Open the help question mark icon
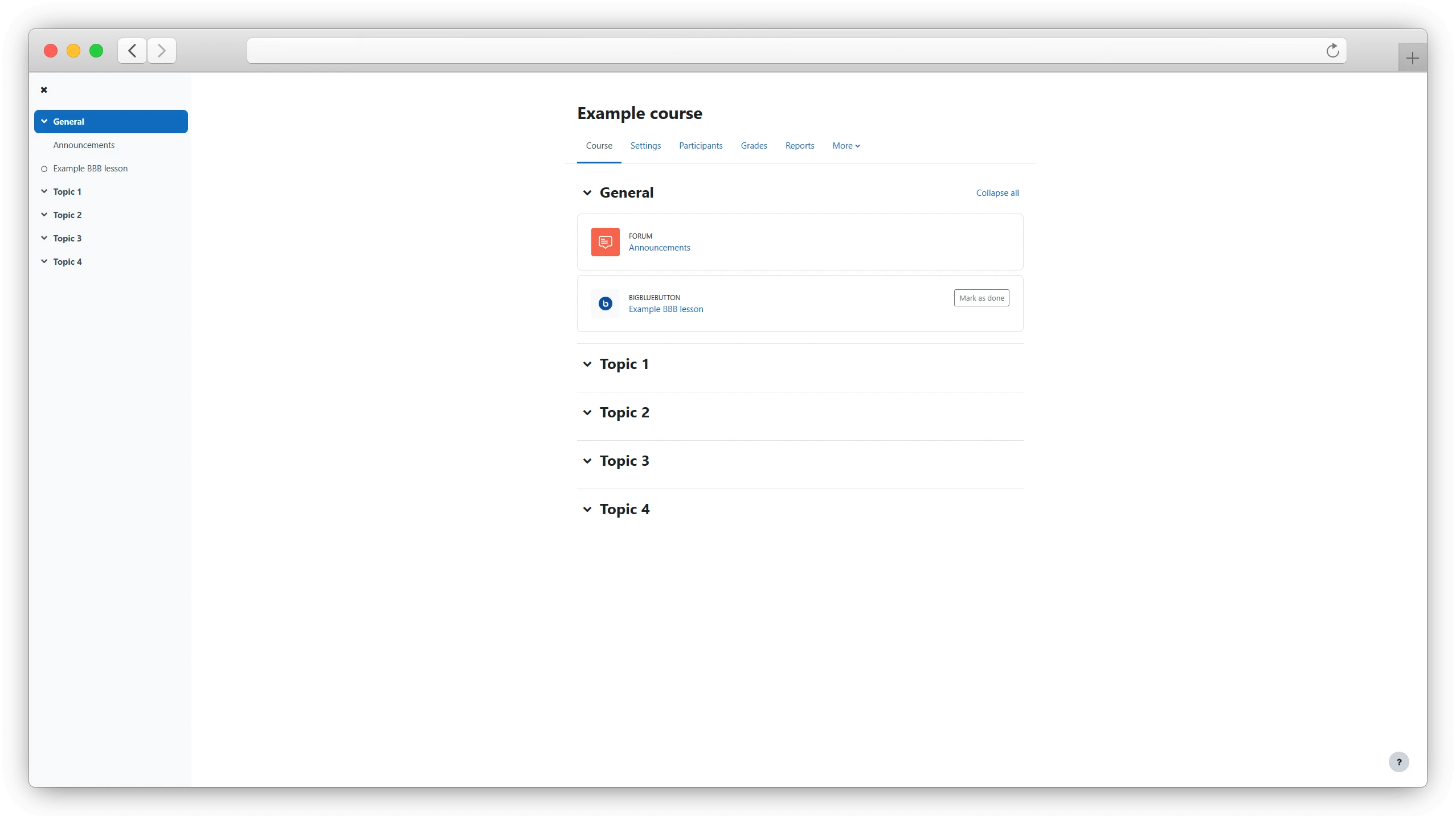The image size is (1456, 816). click(1398, 762)
